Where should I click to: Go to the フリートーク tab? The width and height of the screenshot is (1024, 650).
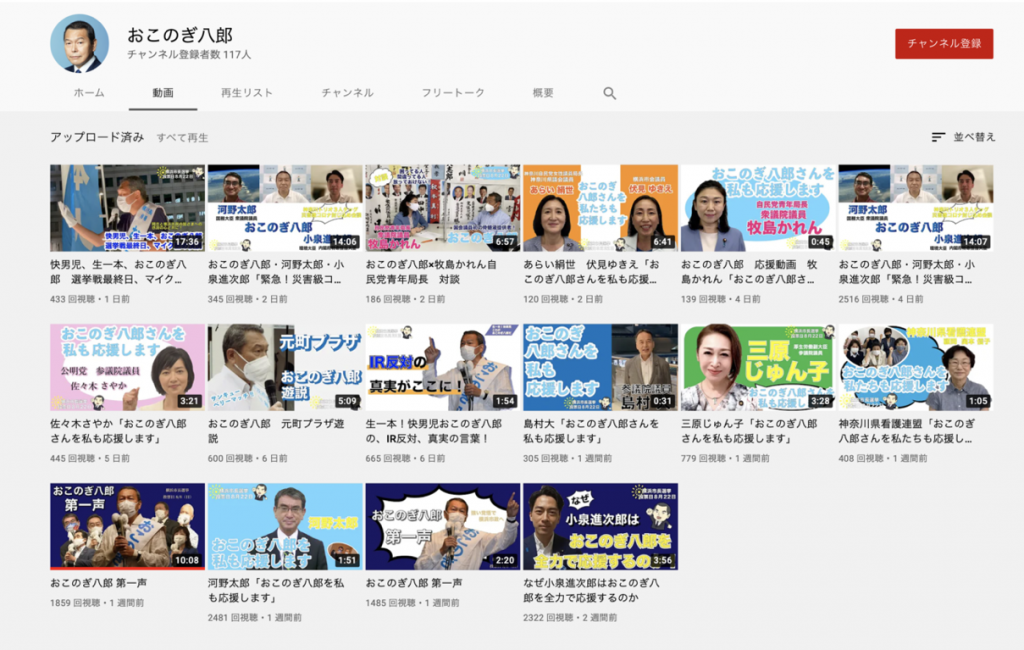click(x=453, y=93)
